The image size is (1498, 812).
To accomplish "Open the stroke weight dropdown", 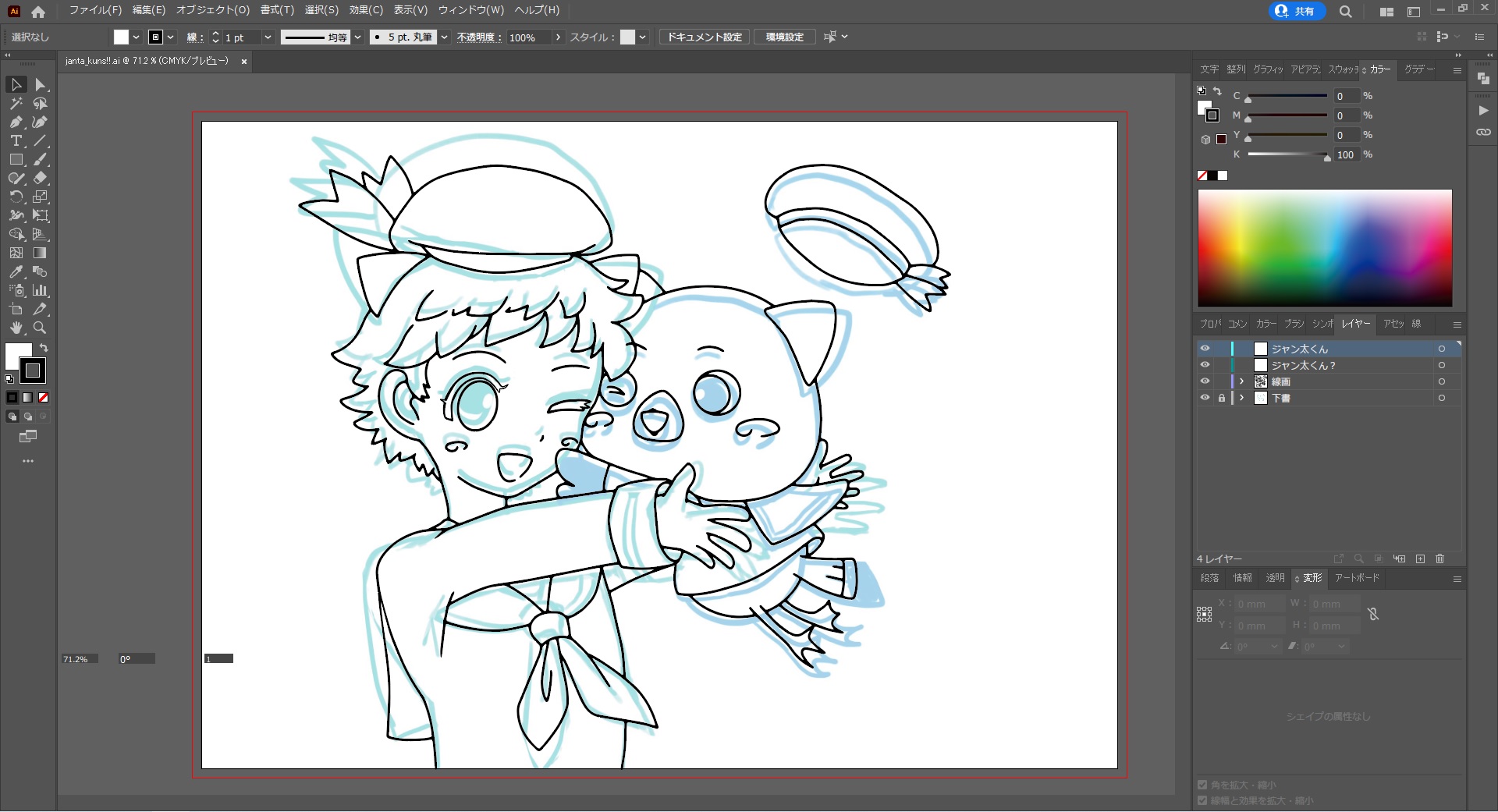I will pos(268,37).
